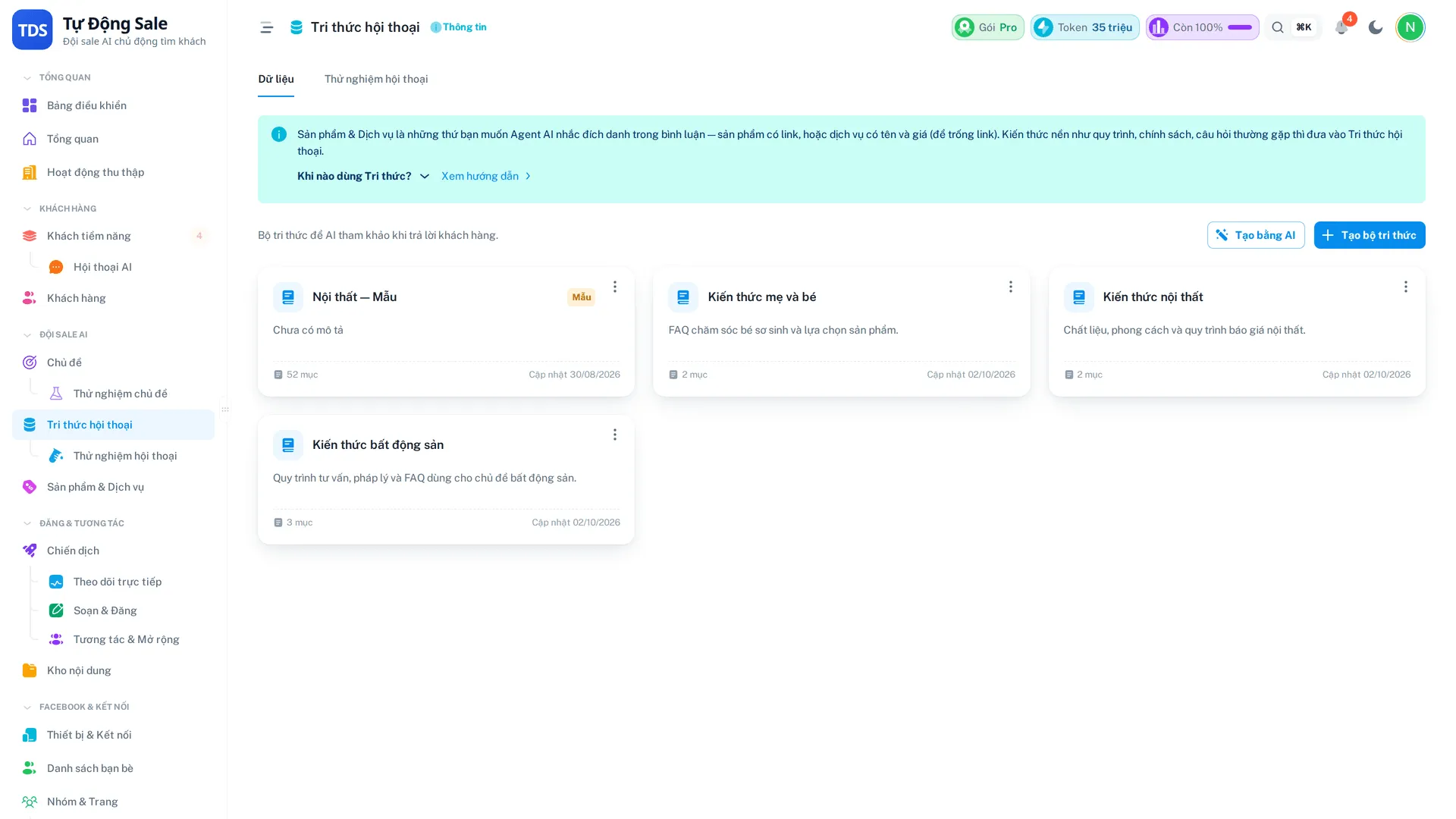
Task: Open more options for Kiến thức mẹ và bé
Action: (1010, 287)
